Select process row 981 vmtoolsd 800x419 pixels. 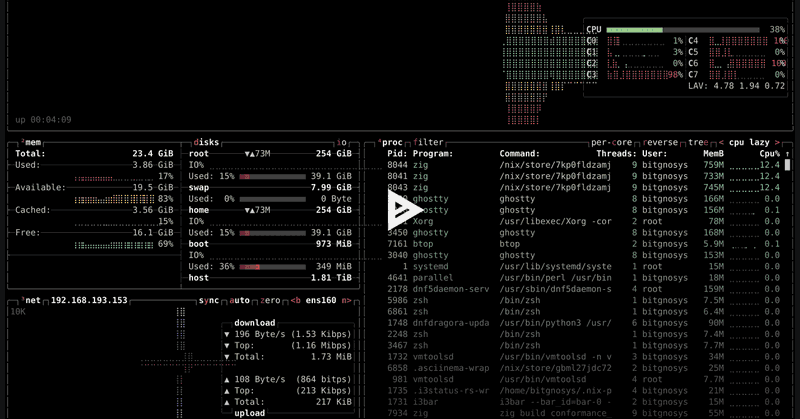583,379
